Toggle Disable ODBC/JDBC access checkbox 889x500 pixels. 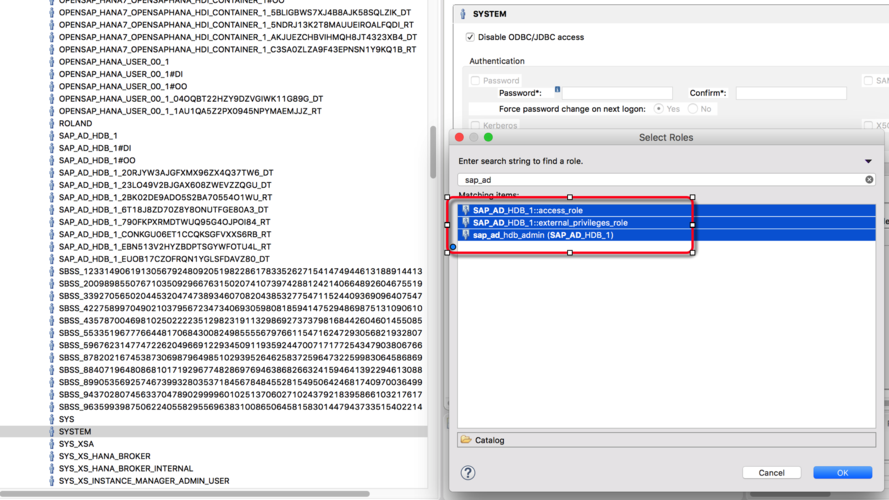(x=470, y=37)
